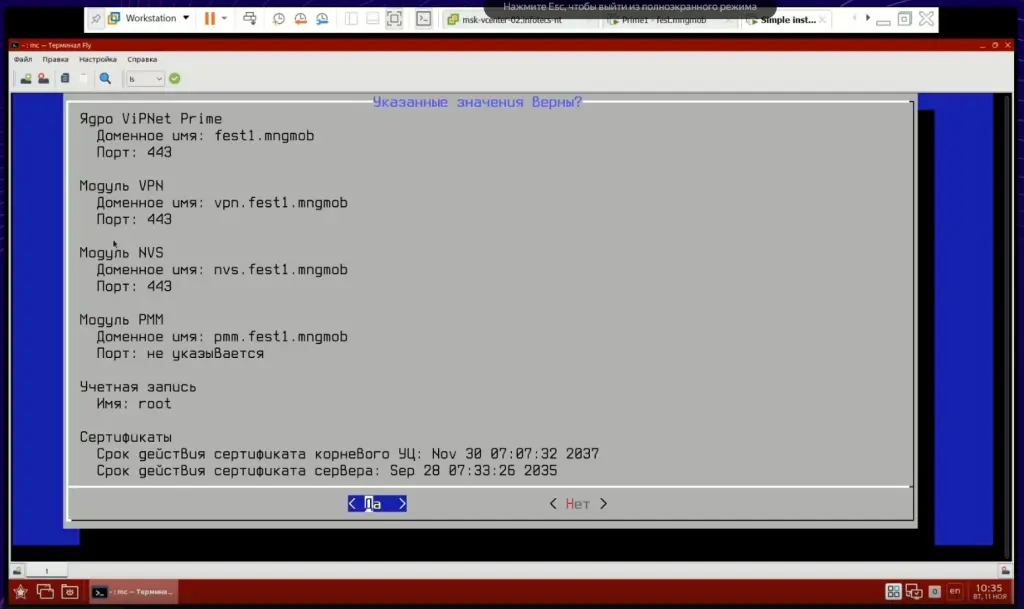Click the thumbnail bar layout icon
1024x609 pixels.
[x=372, y=19]
